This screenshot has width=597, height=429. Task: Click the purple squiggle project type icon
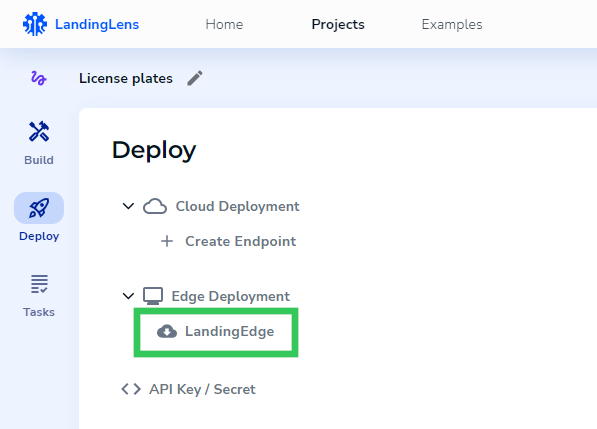38,78
